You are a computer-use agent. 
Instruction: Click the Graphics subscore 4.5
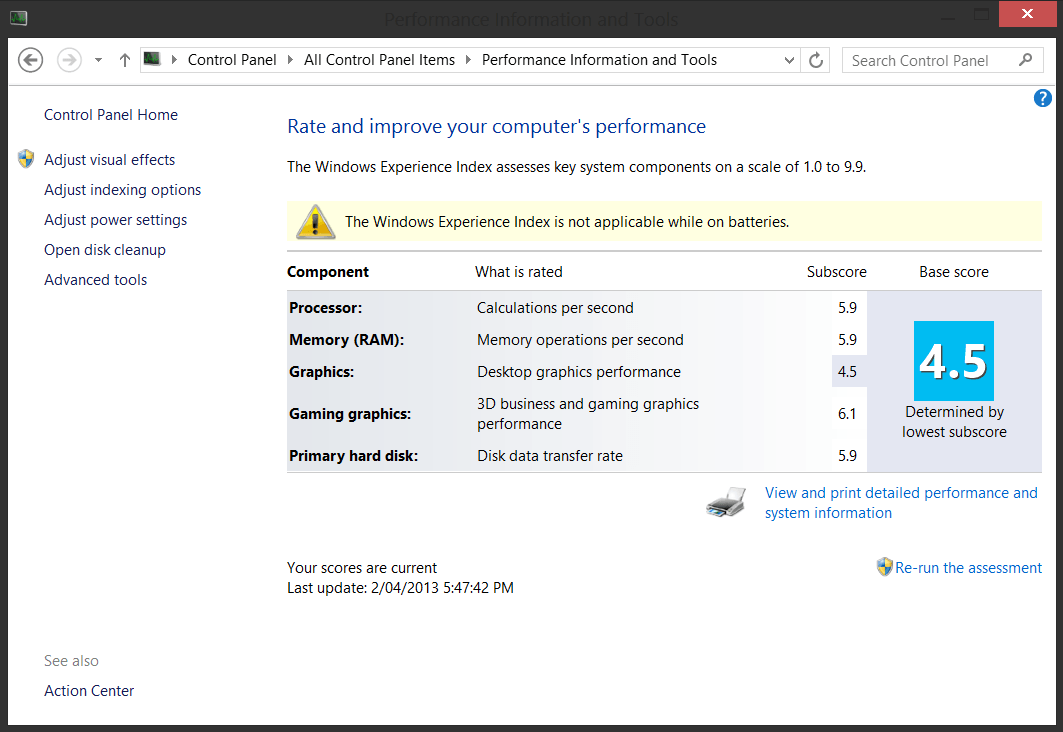(x=847, y=371)
